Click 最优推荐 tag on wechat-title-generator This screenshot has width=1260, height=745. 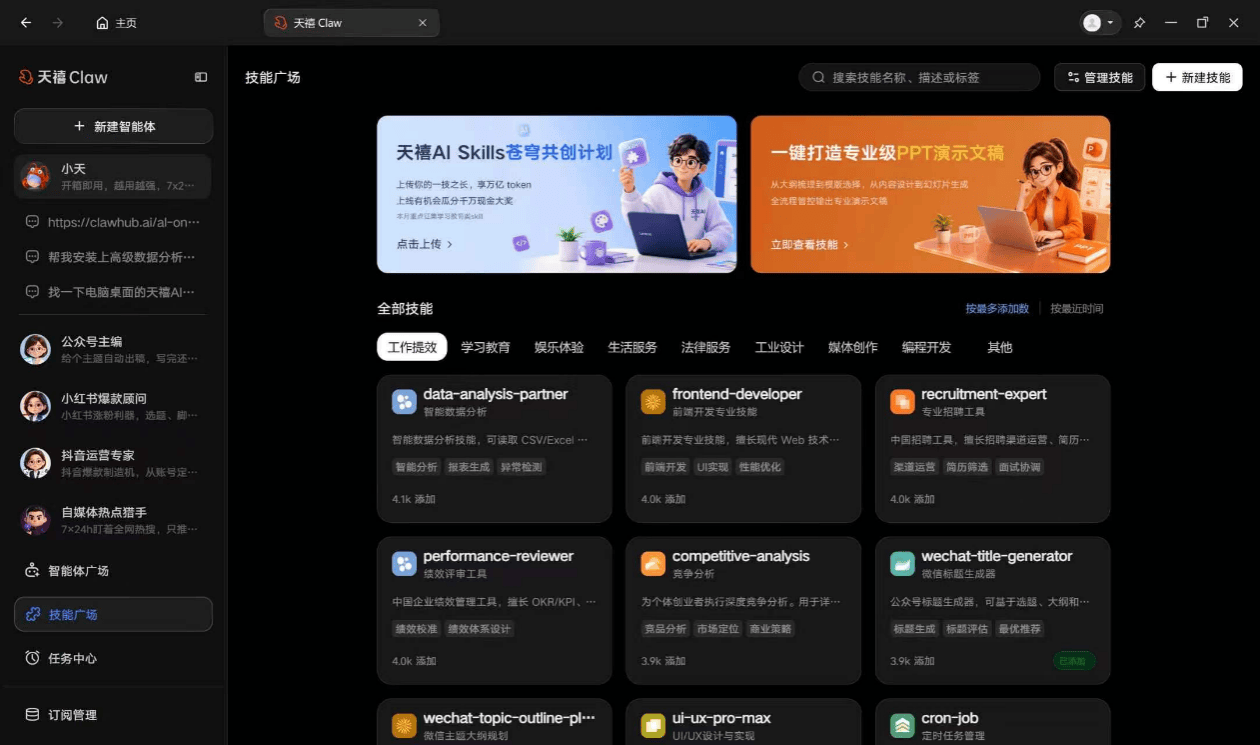pos(1020,629)
